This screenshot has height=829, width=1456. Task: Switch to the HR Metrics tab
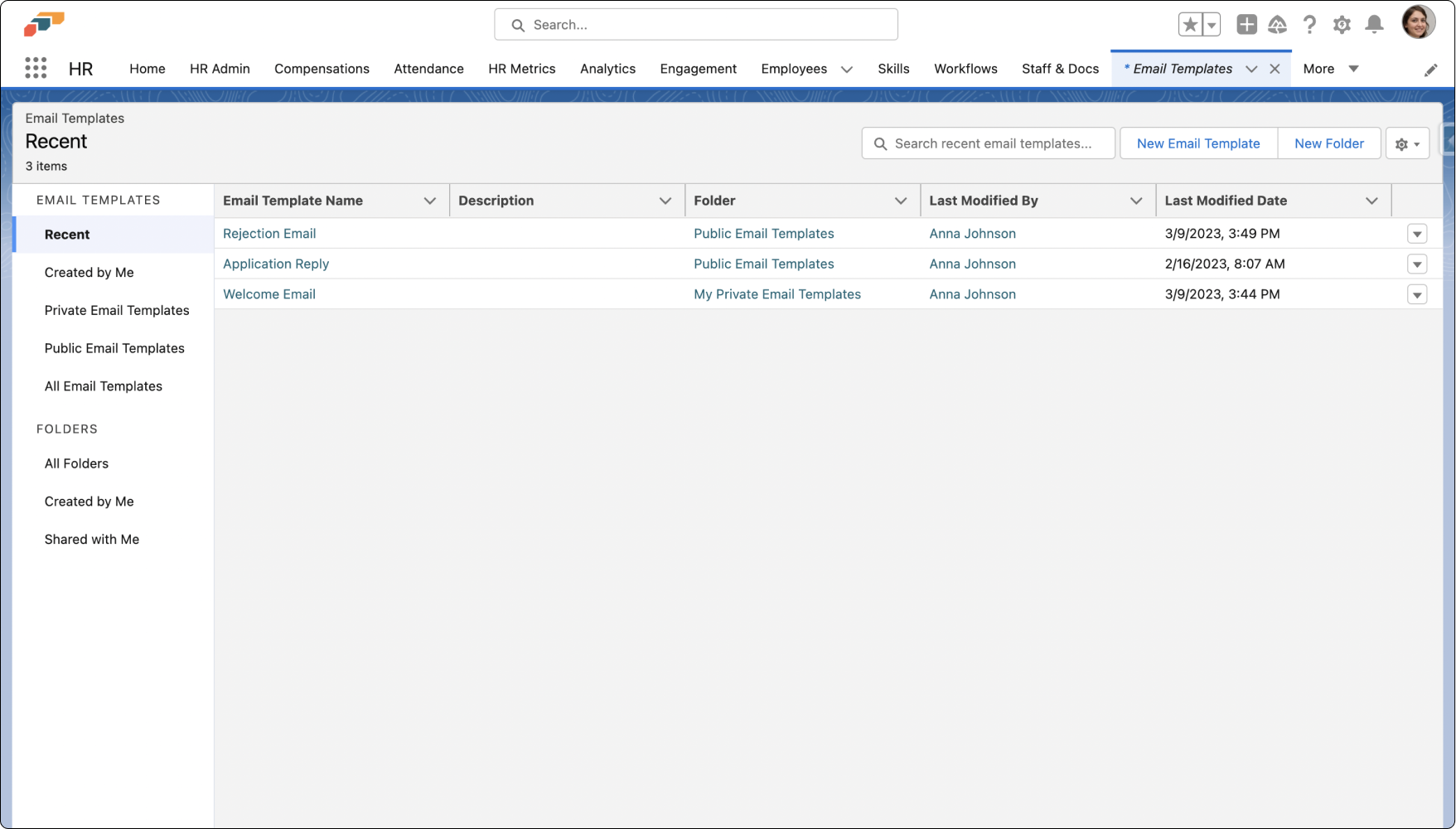click(x=521, y=69)
